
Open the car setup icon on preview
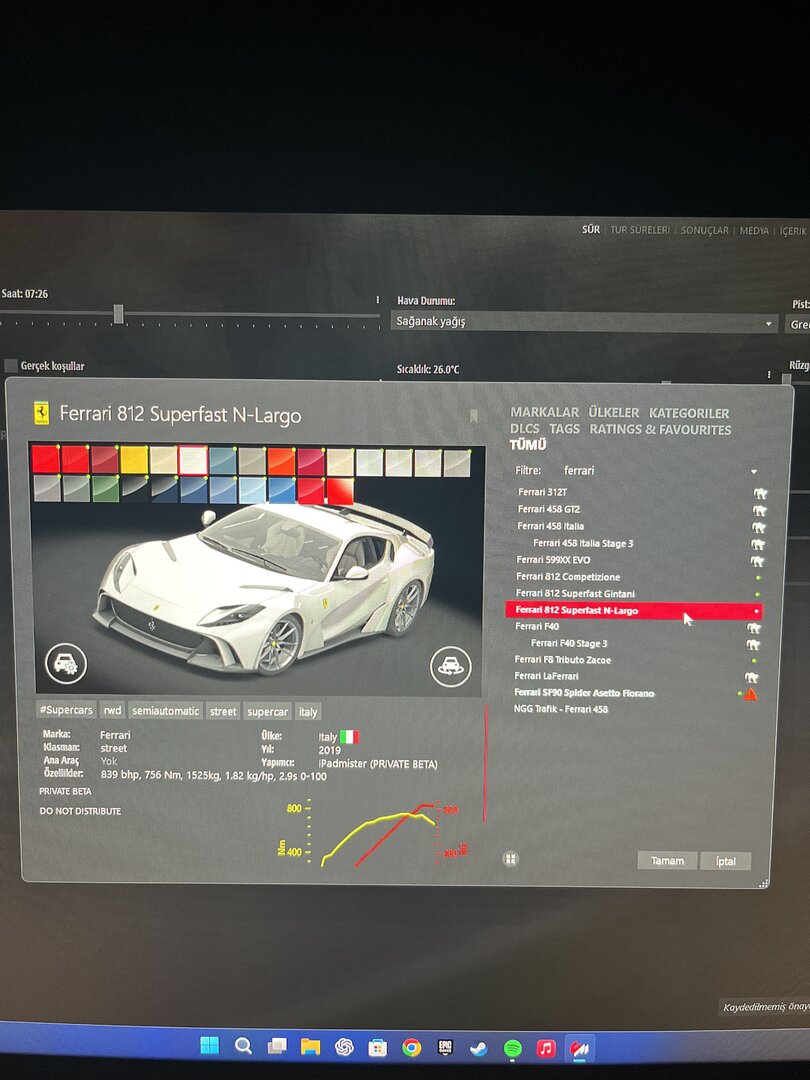tap(66, 663)
